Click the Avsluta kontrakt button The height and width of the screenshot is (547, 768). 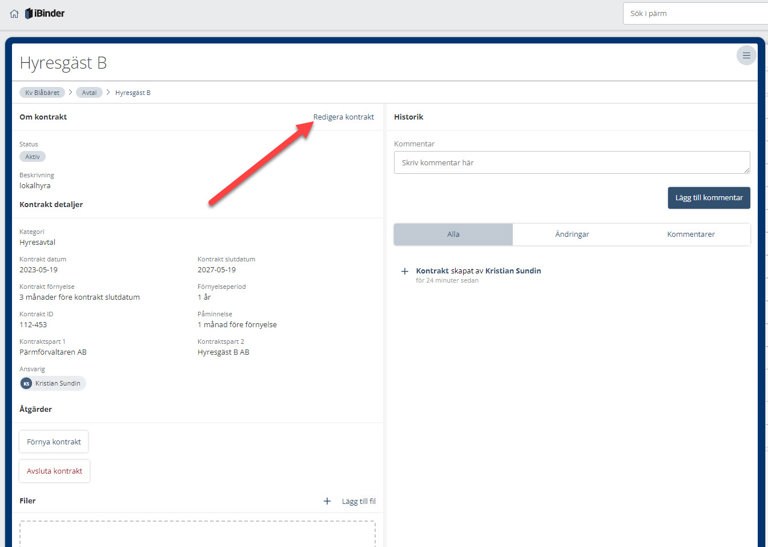point(54,471)
